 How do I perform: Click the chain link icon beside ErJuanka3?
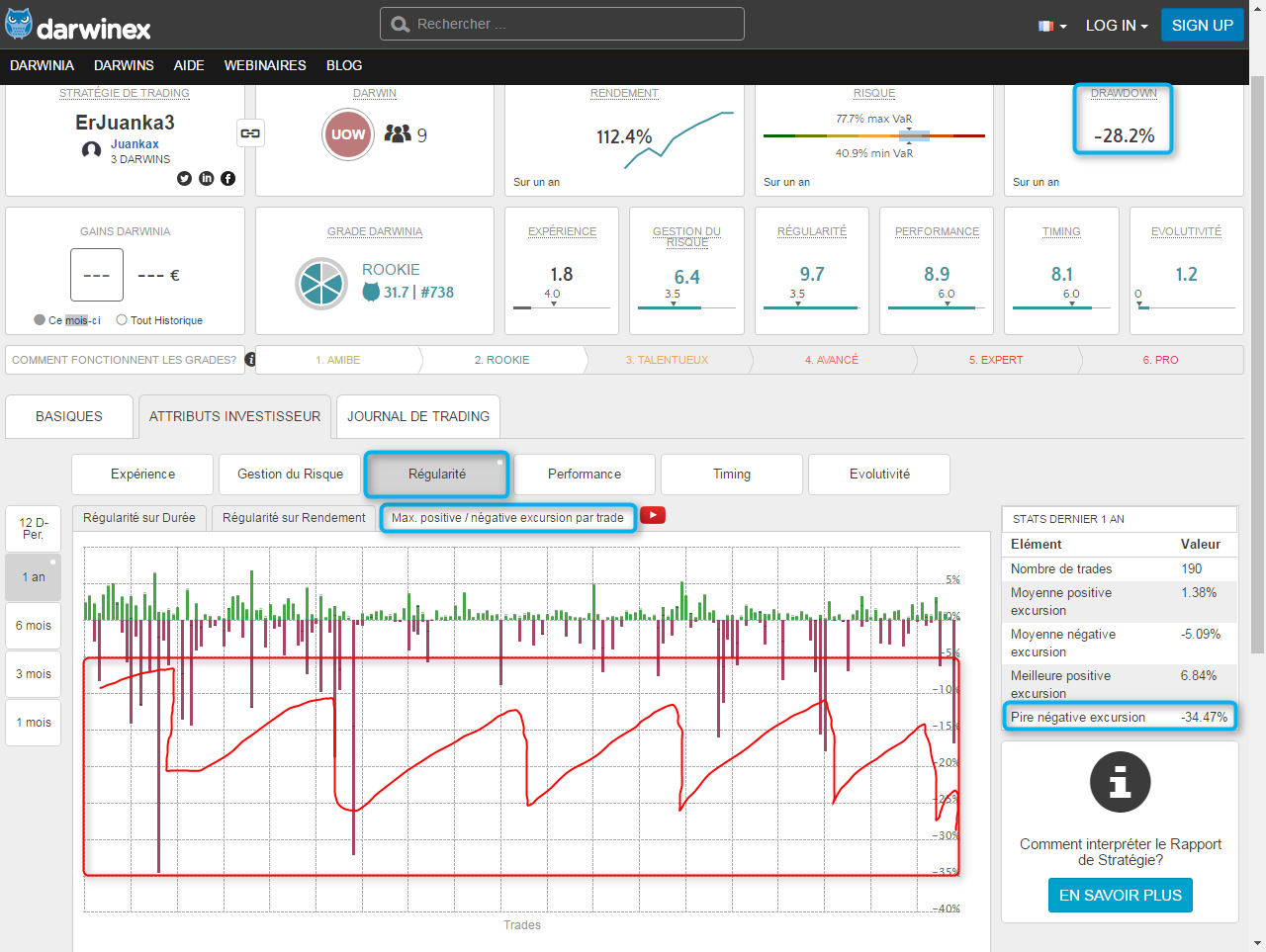(251, 133)
